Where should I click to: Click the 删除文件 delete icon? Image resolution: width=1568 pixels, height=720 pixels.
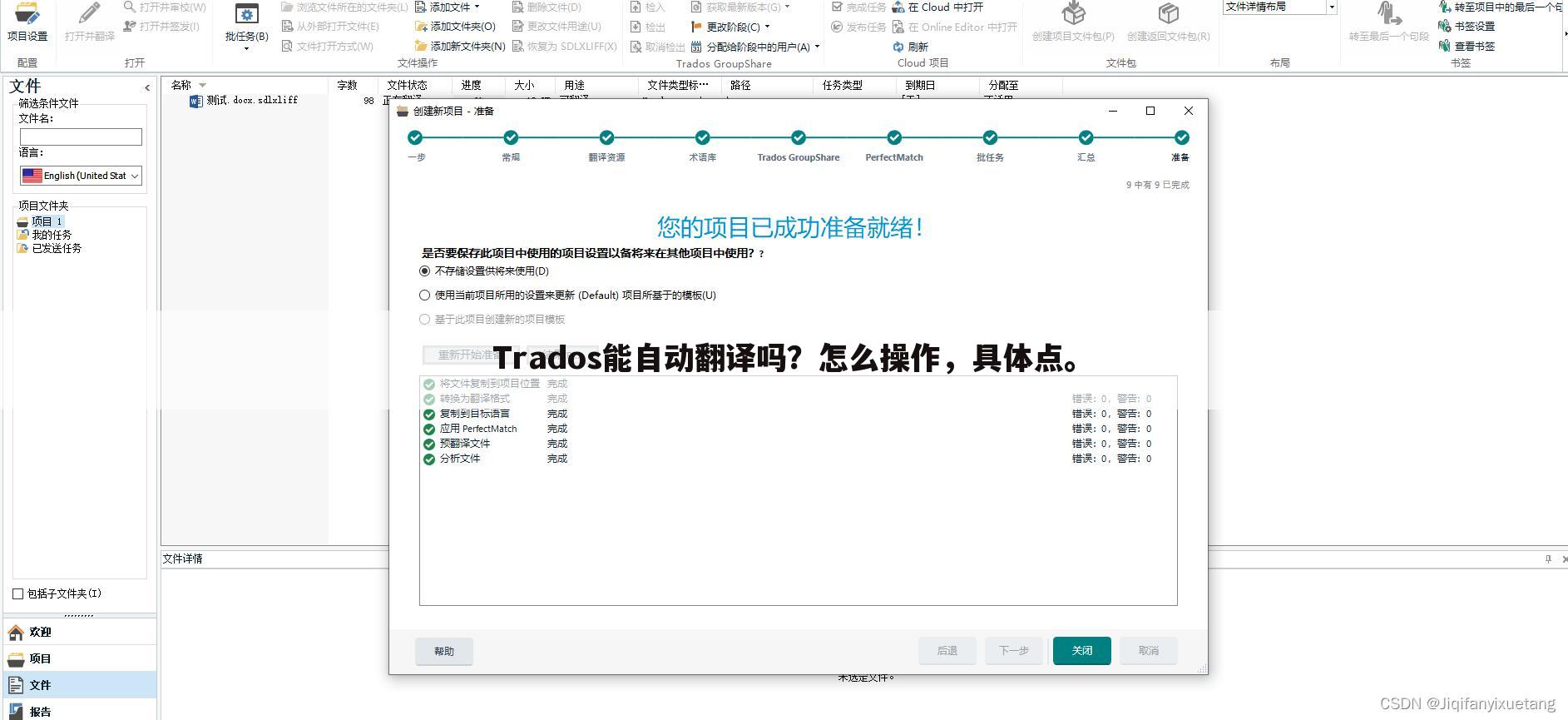[x=517, y=7]
